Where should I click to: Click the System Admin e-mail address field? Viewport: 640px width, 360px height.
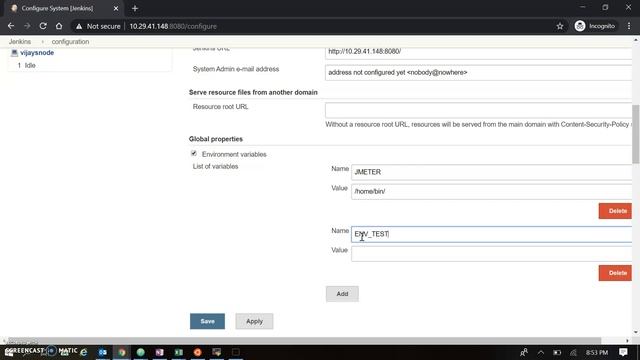pos(478,73)
